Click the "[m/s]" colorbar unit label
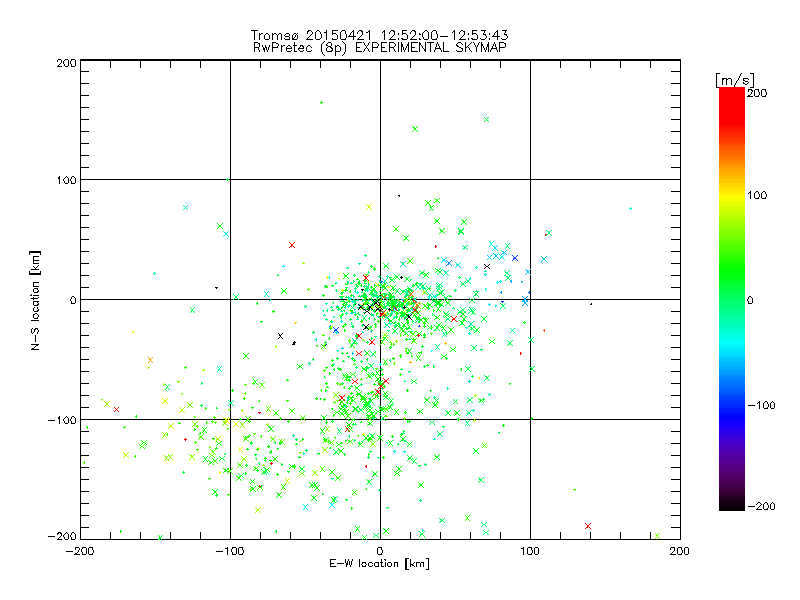Viewport: 800px width, 600px height. click(734, 80)
